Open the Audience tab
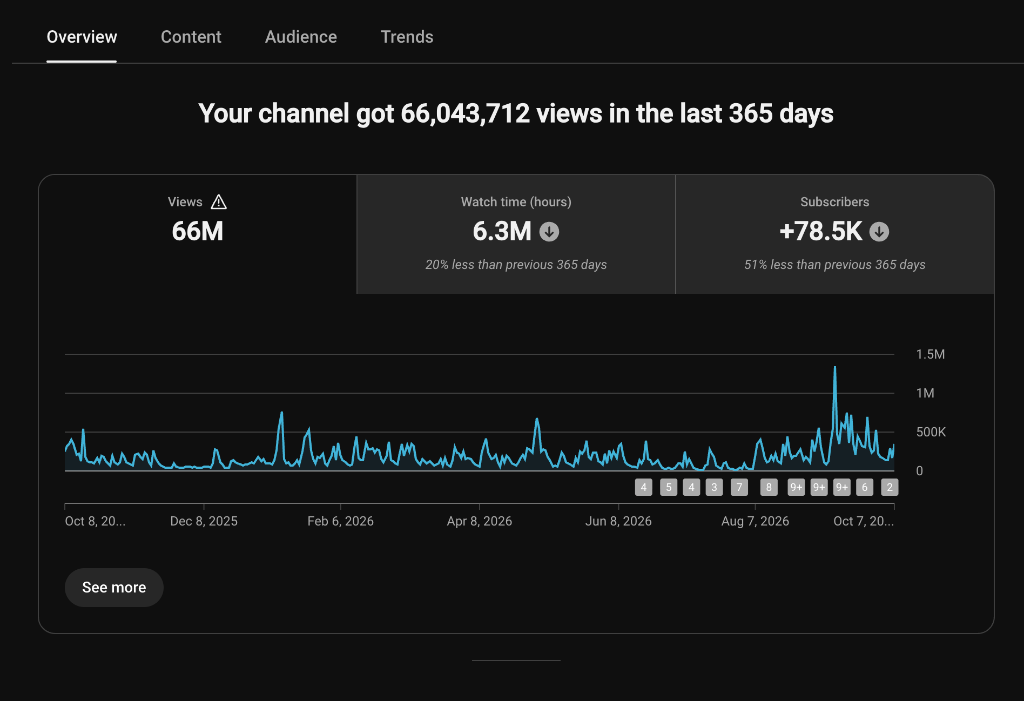This screenshot has width=1024, height=701. pos(300,37)
